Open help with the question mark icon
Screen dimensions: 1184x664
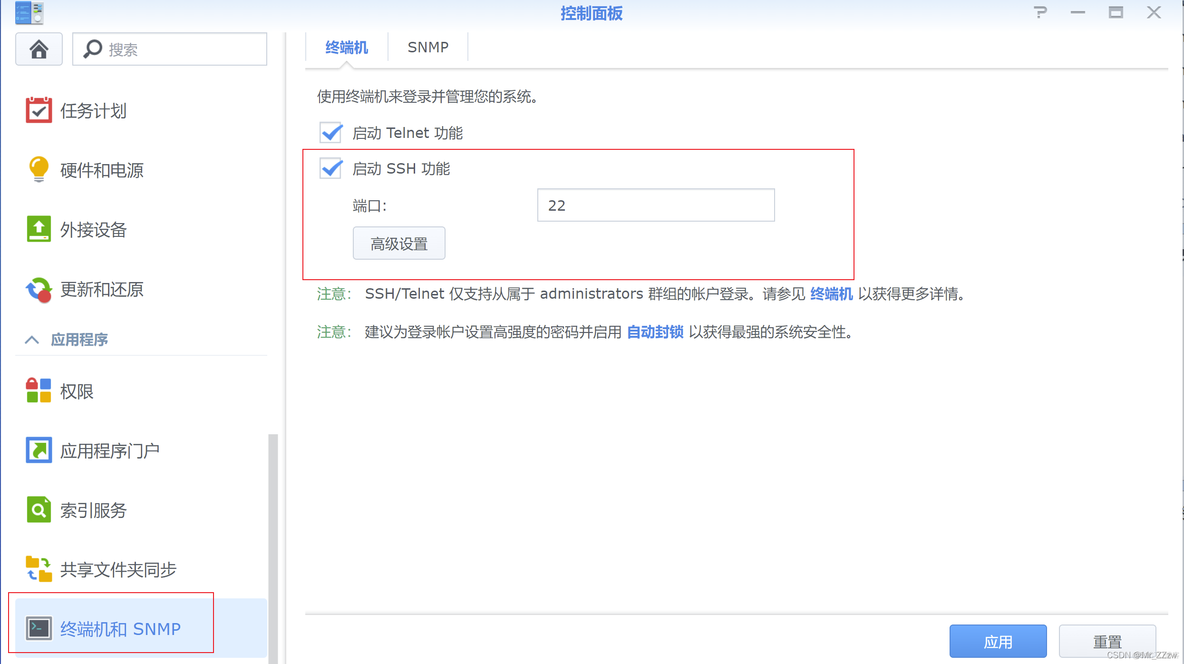1041,12
